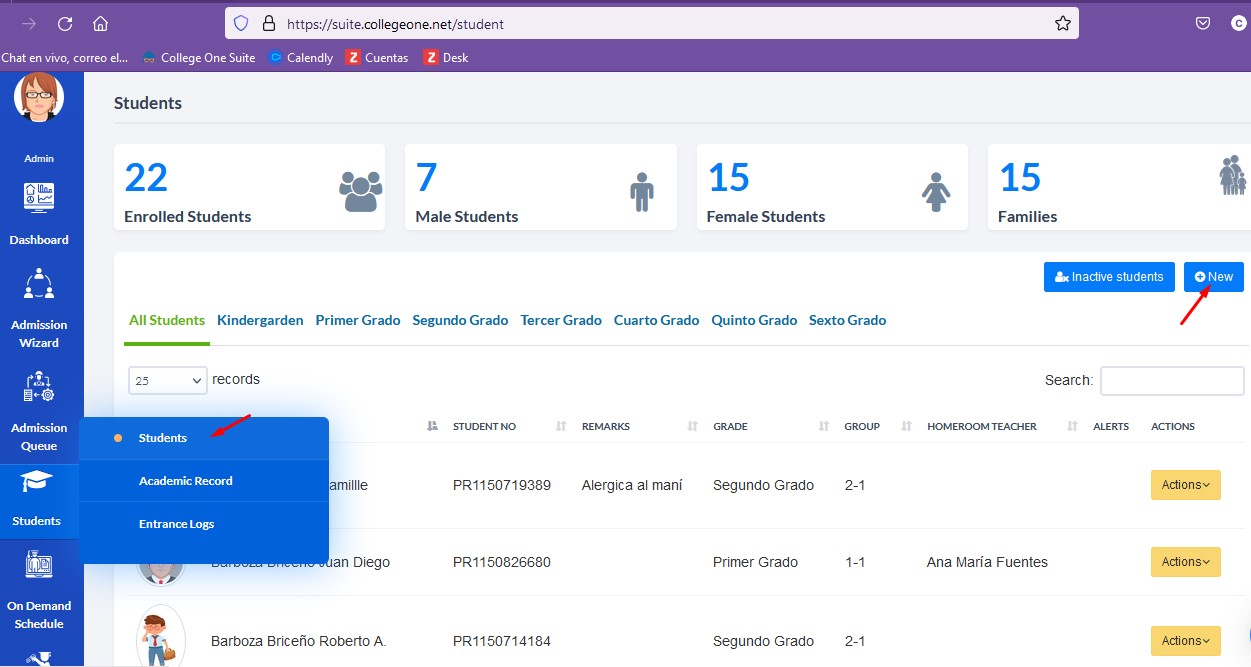Click the profile icon in browser toolbar
Screen dimensions: 1251x667
point(1238,23)
